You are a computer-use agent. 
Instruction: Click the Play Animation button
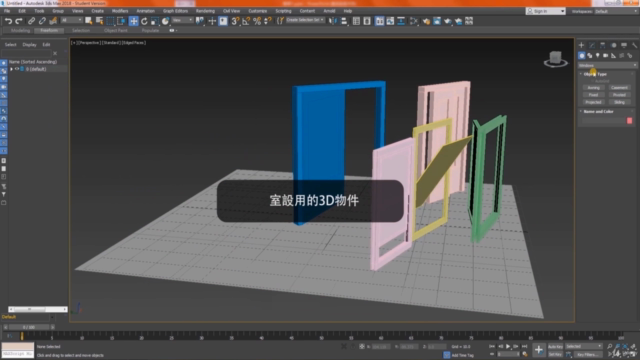pos(508,346)
